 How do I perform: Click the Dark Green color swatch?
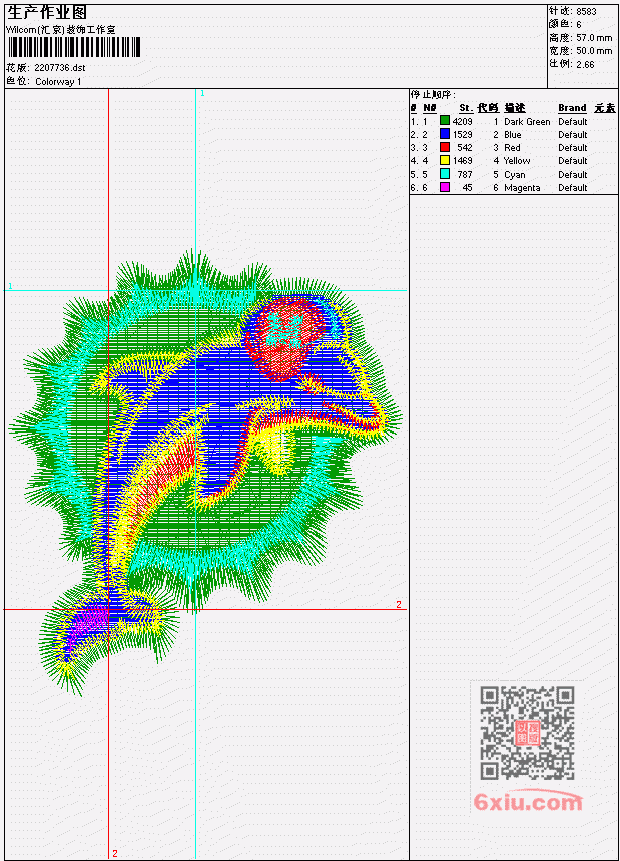click(445, 121)
